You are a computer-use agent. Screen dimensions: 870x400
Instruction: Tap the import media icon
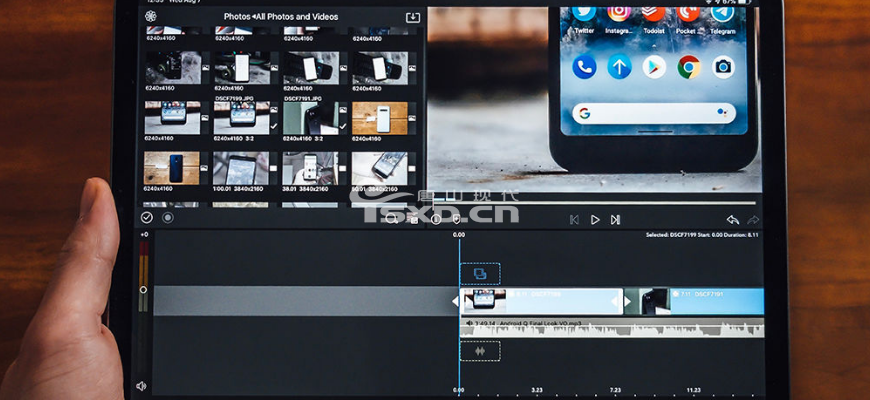tap(413, 17)
